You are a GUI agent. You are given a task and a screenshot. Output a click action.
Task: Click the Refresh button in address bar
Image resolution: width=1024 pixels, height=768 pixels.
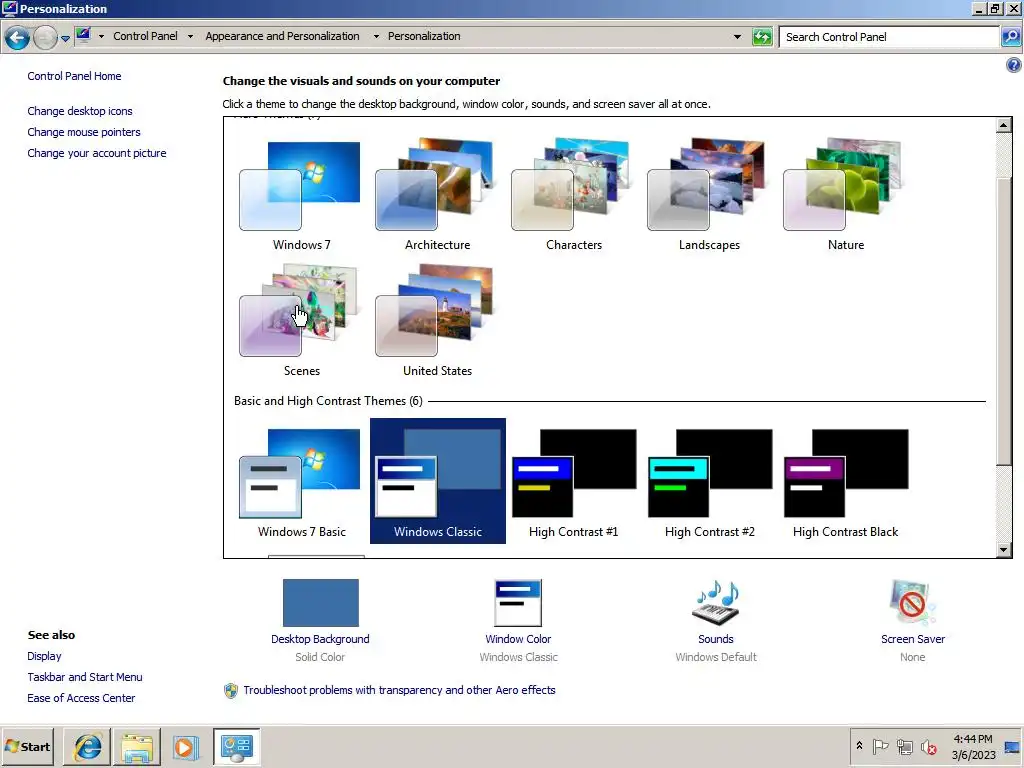click(x=762, y=37)
